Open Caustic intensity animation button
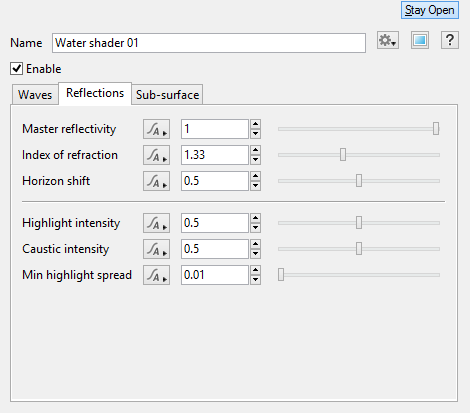470x413 pixels. click(x=156, y=249)
